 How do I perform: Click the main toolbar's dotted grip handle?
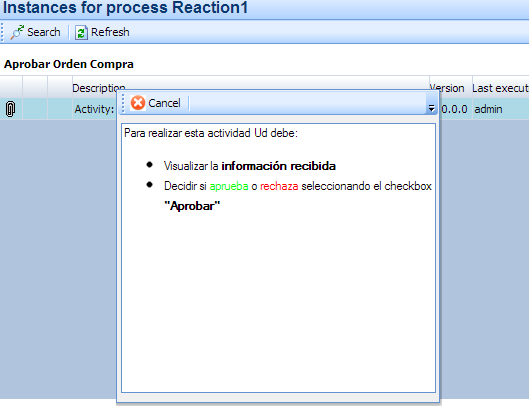(2, 32)
